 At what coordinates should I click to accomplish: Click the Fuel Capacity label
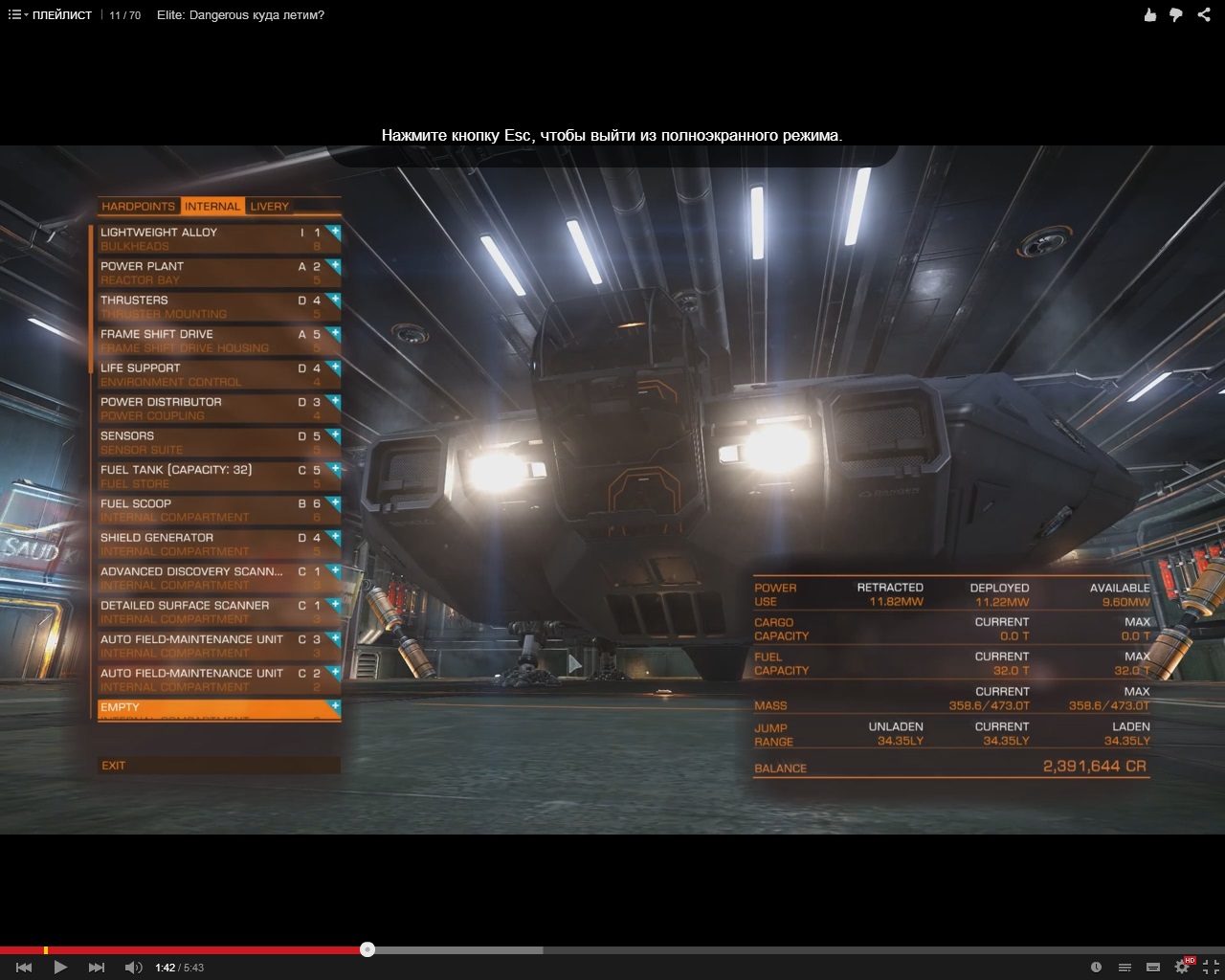click(x=781, y=663)
